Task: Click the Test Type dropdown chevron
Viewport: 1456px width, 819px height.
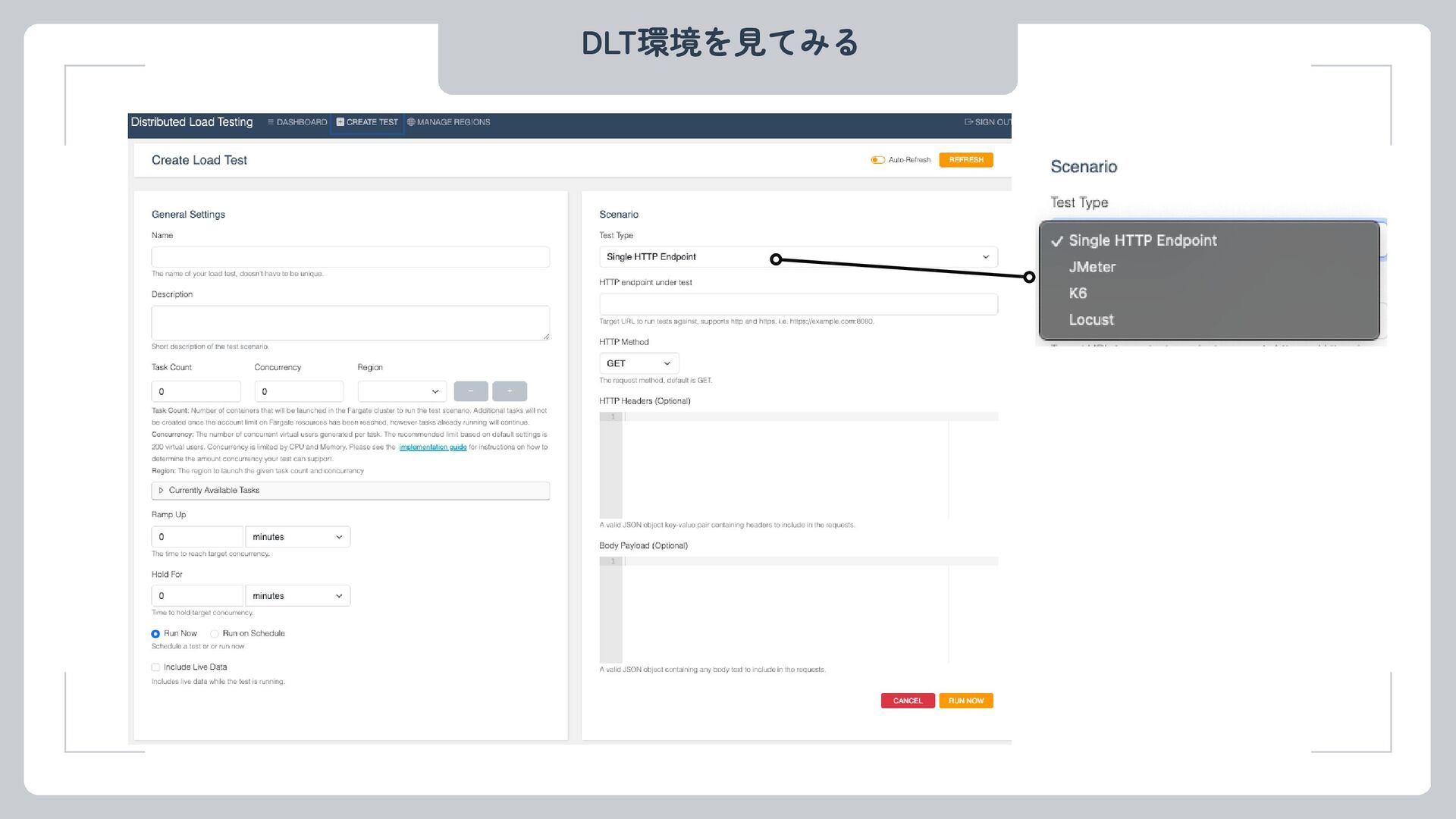Action: [985, 257]
